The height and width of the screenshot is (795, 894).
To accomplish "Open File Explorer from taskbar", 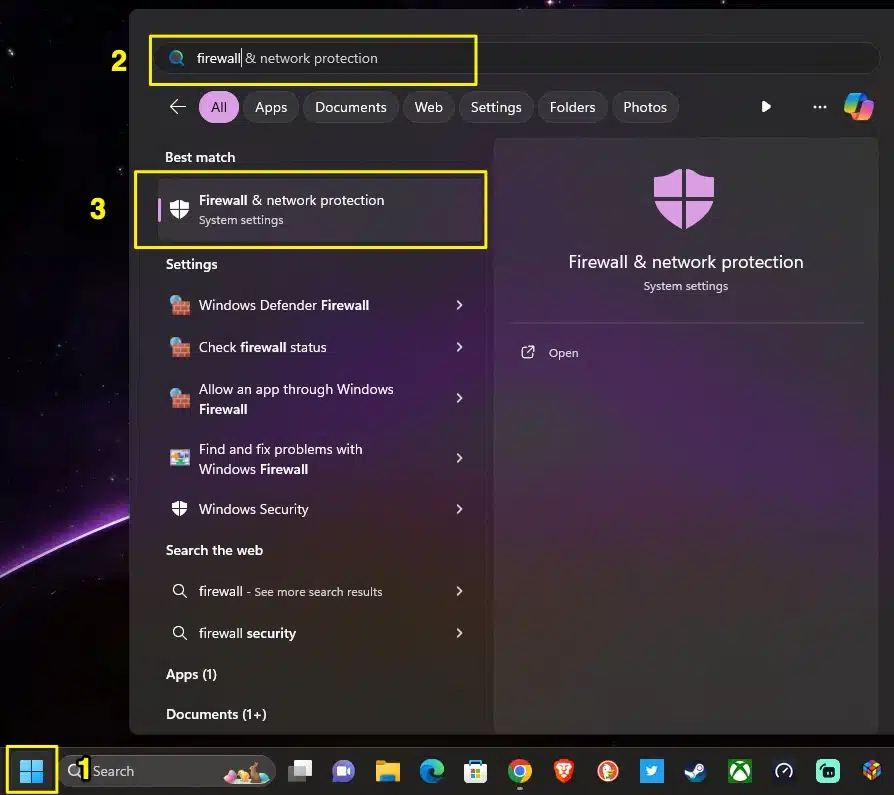I will coord(388,771).
